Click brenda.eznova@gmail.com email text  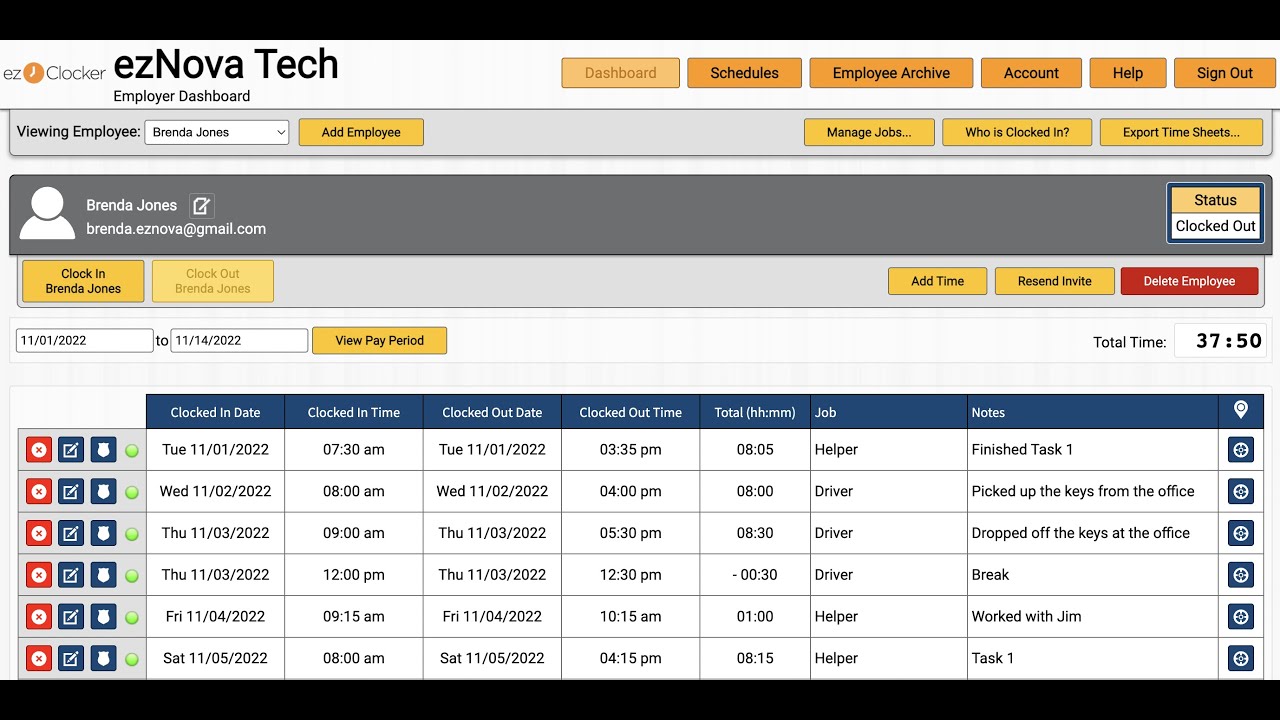pos(176,229)
